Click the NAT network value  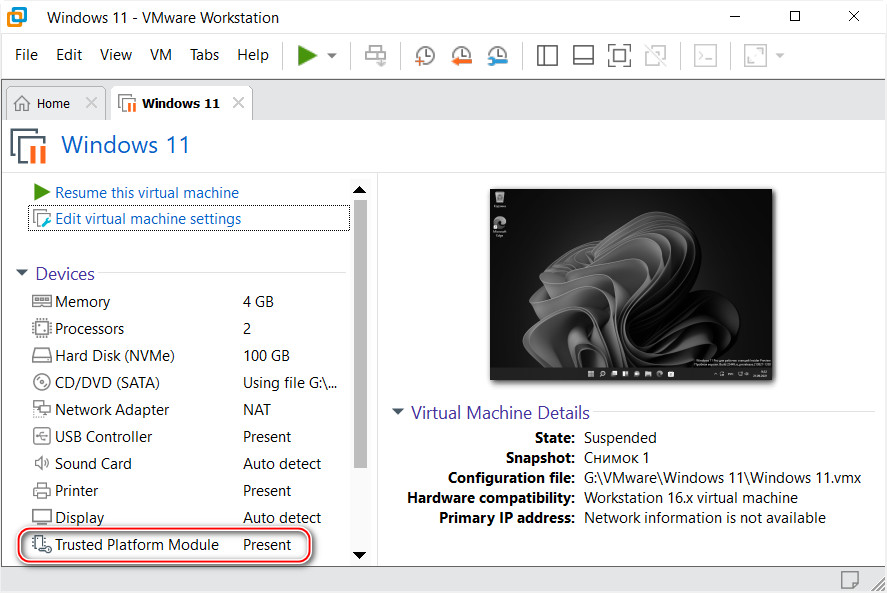coord(257,410)
